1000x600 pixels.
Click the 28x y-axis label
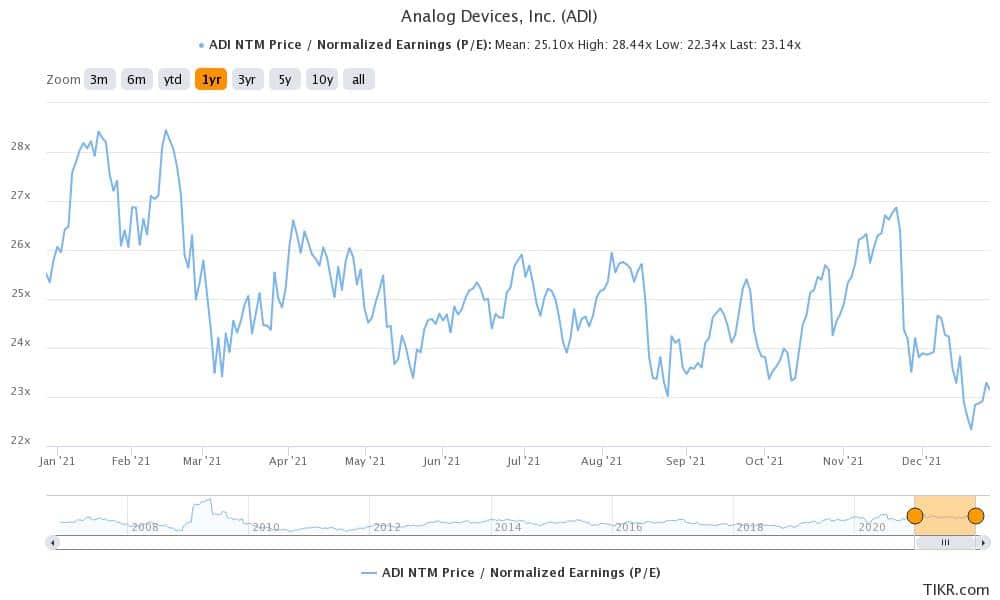click(20, 146)
